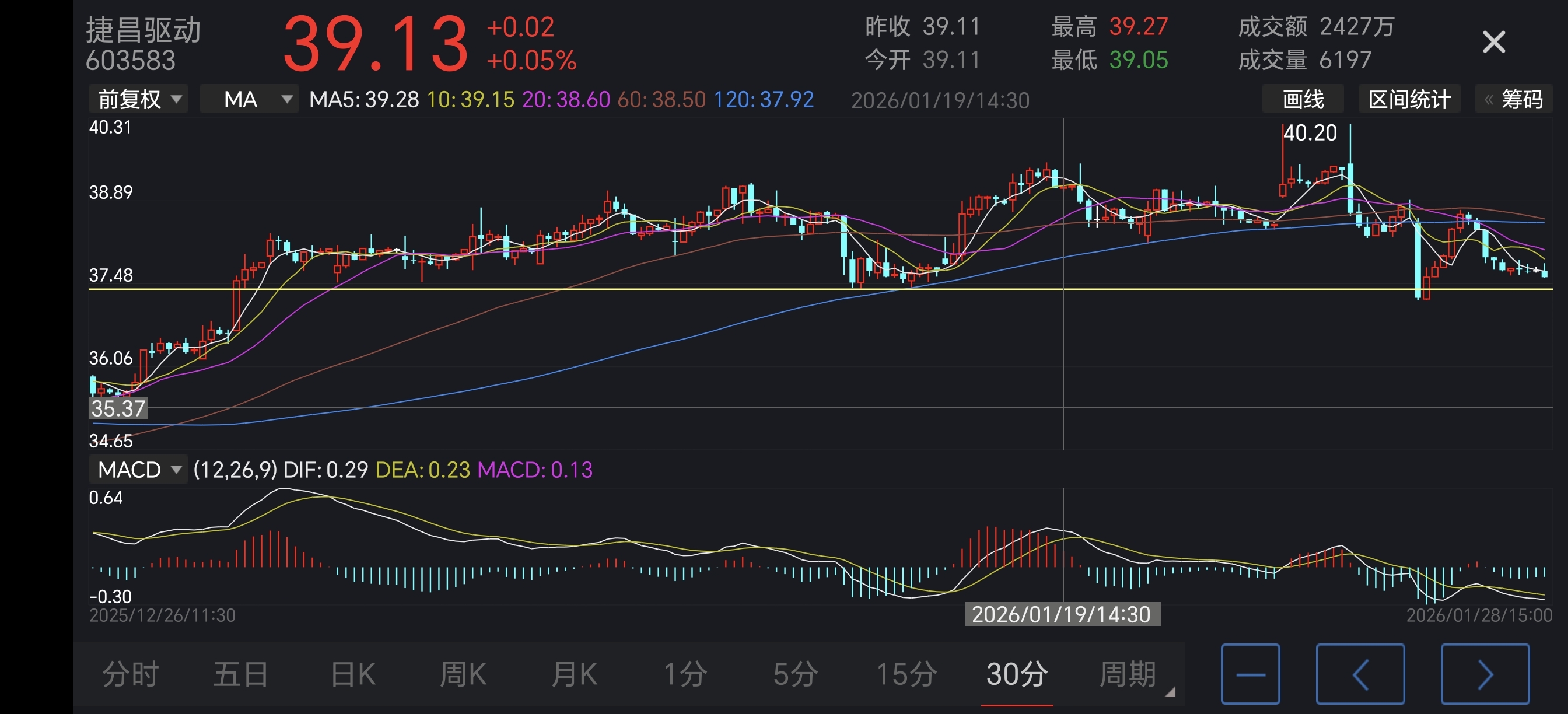The height and width of the screenshot is (714, 1568).
Task: Click the right arrow navigation button
Action: (1485, 674)
